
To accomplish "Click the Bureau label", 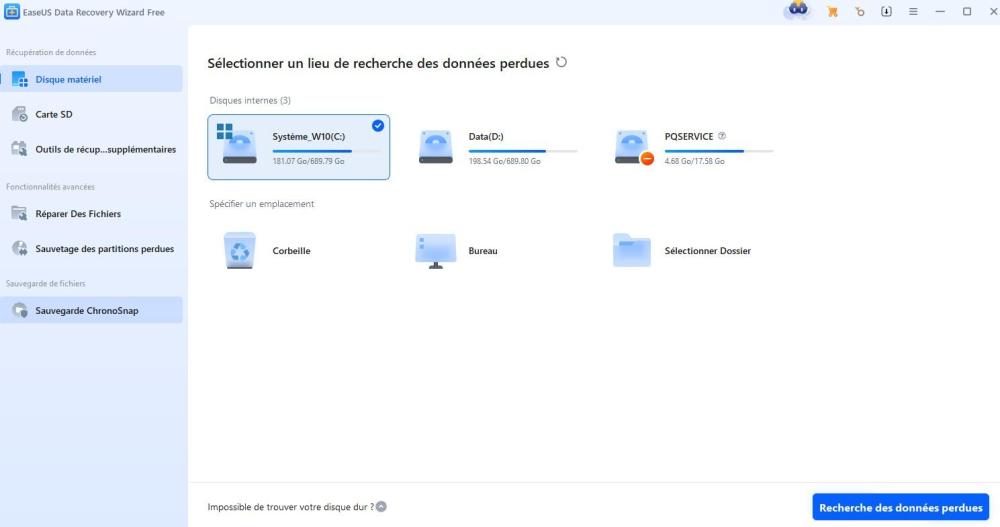I will click(483, 251).
